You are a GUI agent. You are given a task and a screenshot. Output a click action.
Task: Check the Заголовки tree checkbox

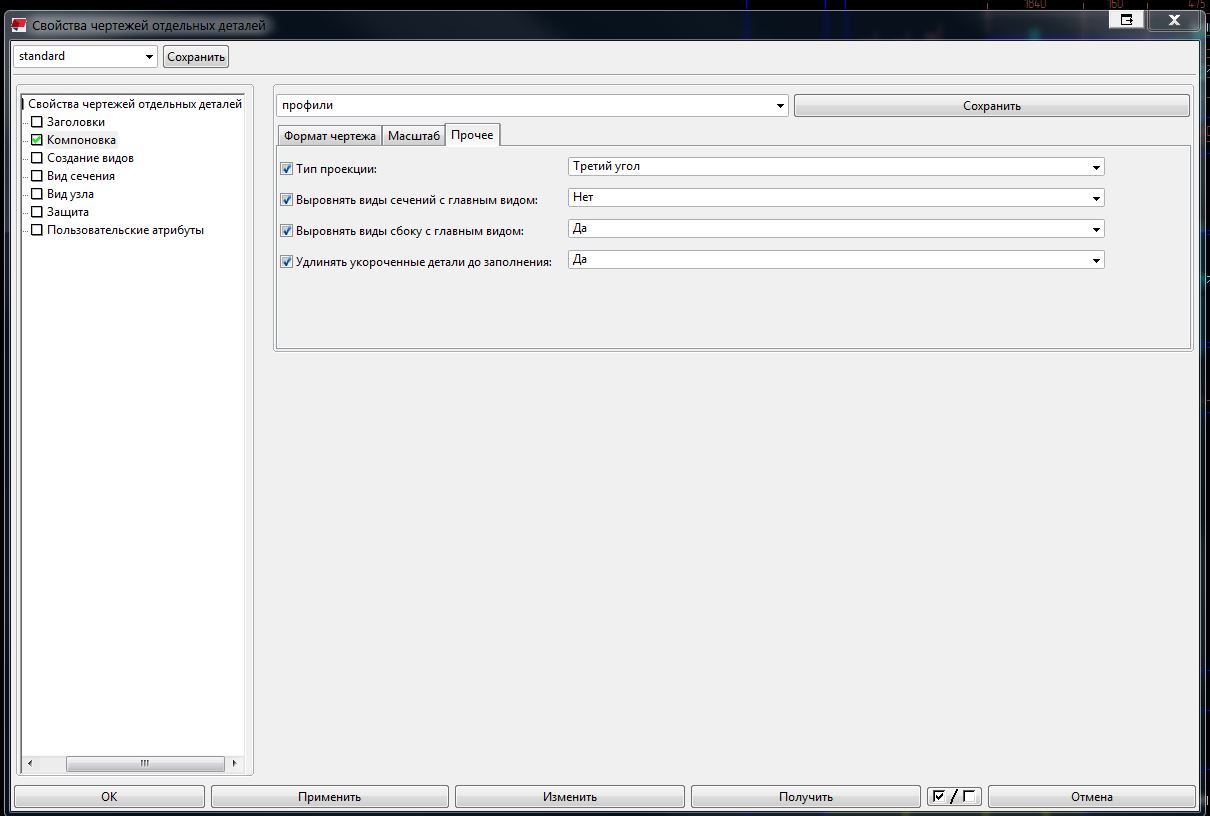pyautogui.click(x=37, y=122)
